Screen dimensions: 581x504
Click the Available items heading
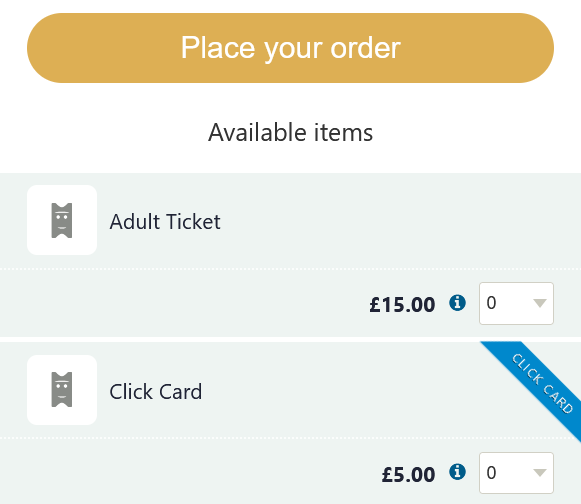[290, 132]
